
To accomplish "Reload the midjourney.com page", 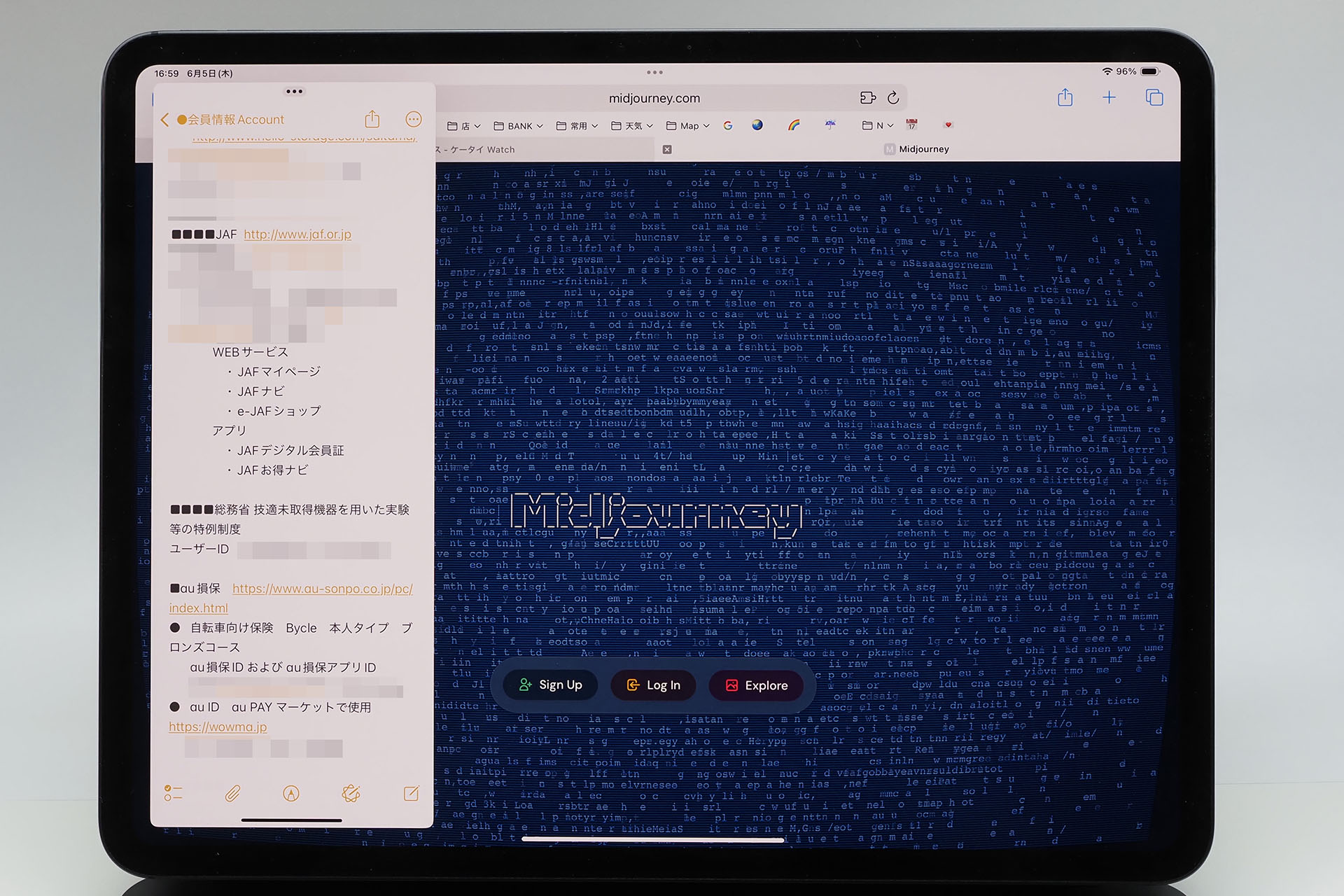I will click(x=892, y=98).
